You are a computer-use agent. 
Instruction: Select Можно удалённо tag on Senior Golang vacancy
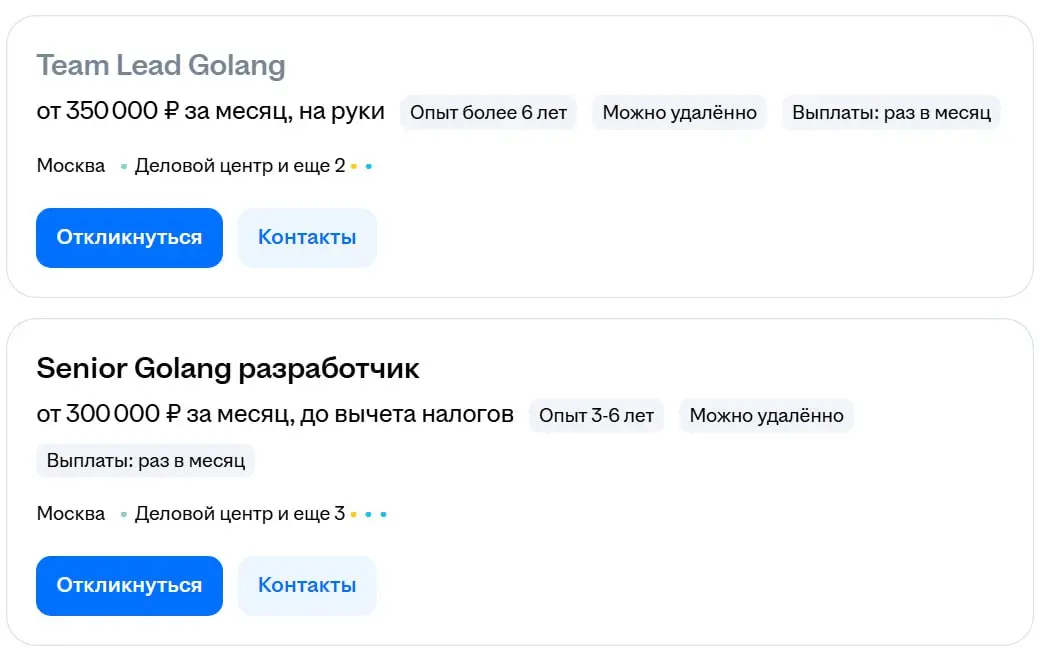[x=767, y=415]
